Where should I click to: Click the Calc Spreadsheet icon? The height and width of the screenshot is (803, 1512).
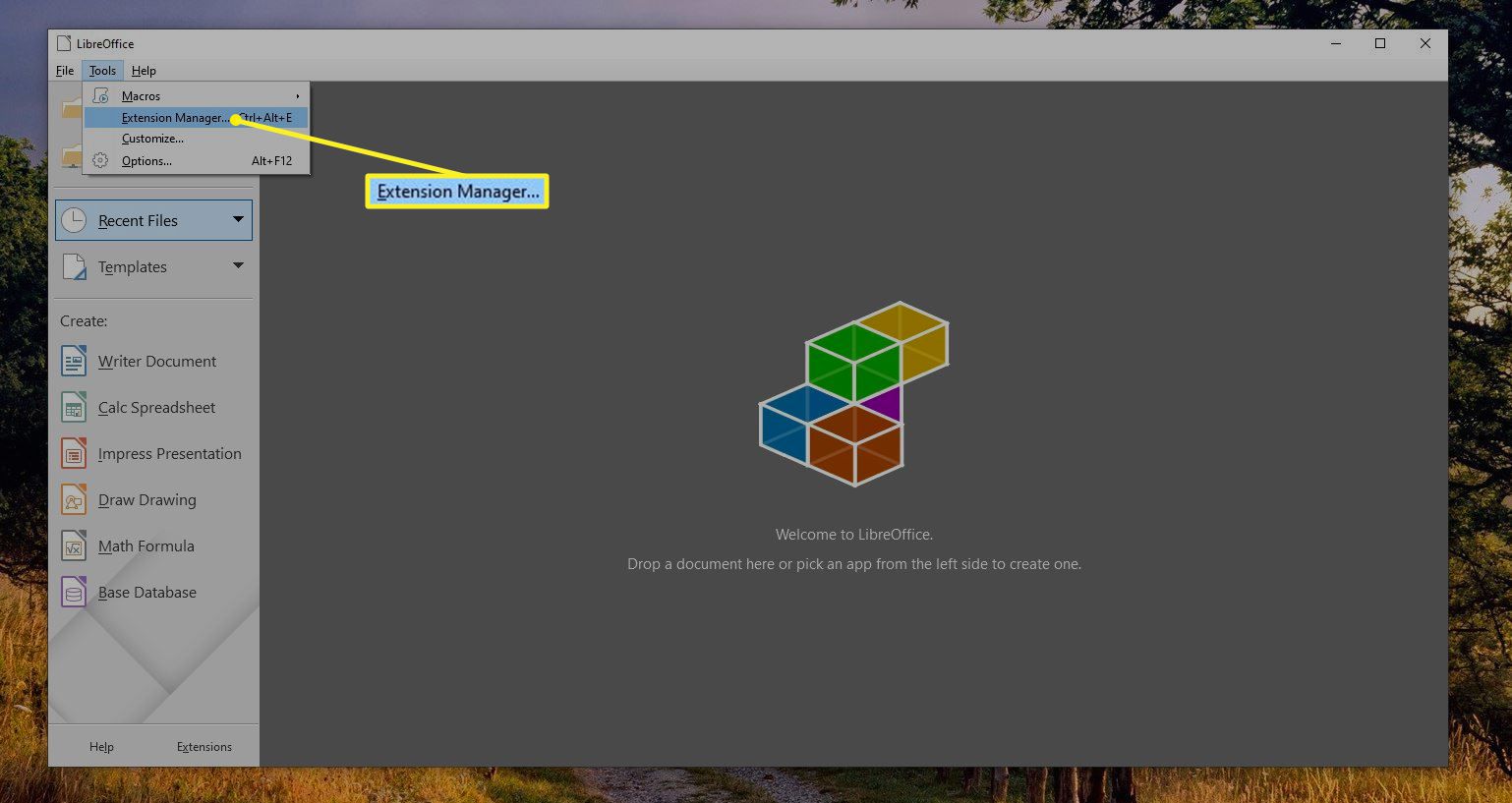74,407
